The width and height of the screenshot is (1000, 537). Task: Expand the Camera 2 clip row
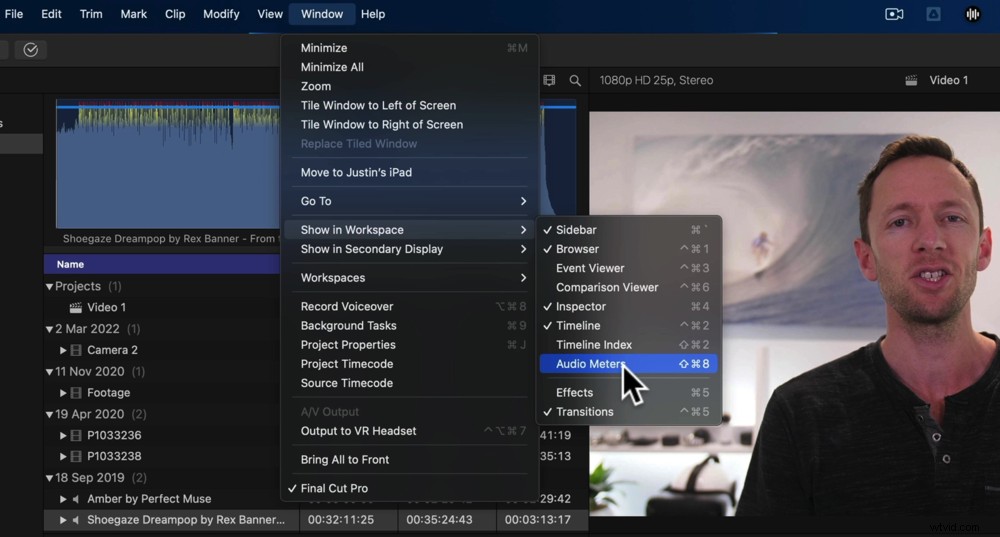(62, 350)
